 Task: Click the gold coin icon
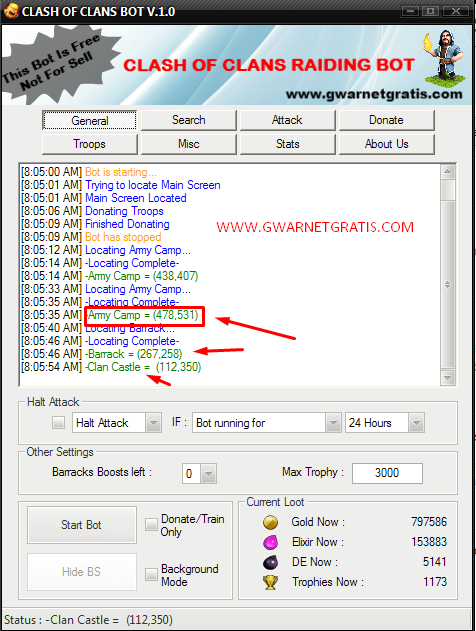tap(270, 522)
